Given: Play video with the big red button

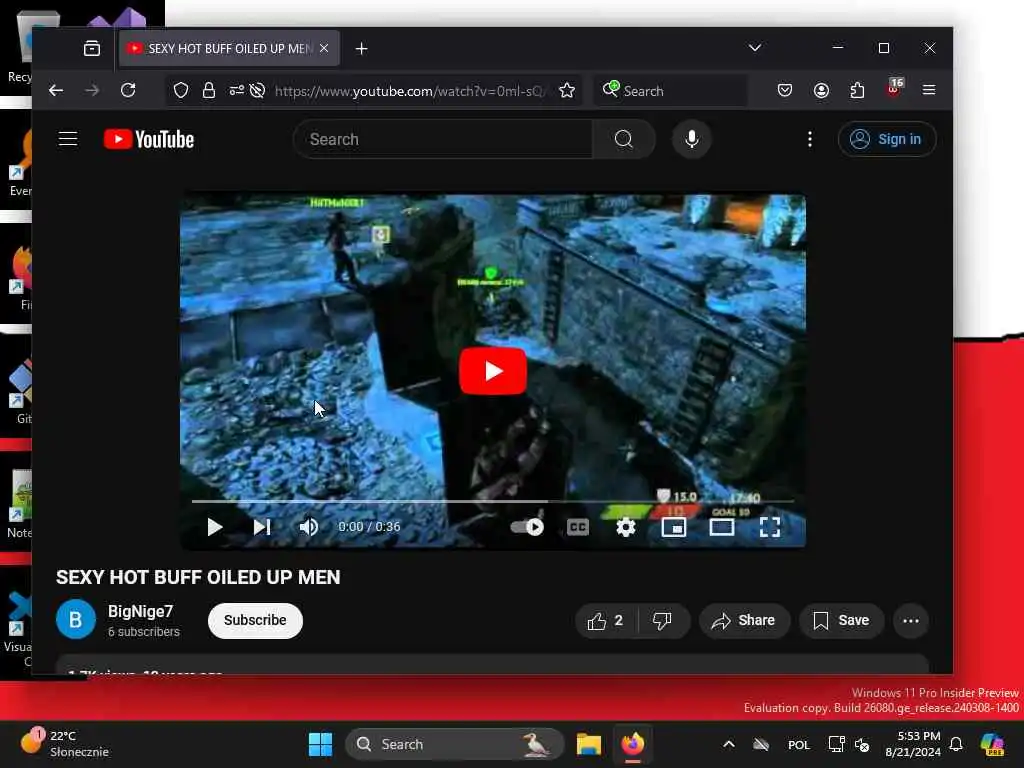Looking at the screenshot, I should [x=493, y=371].
